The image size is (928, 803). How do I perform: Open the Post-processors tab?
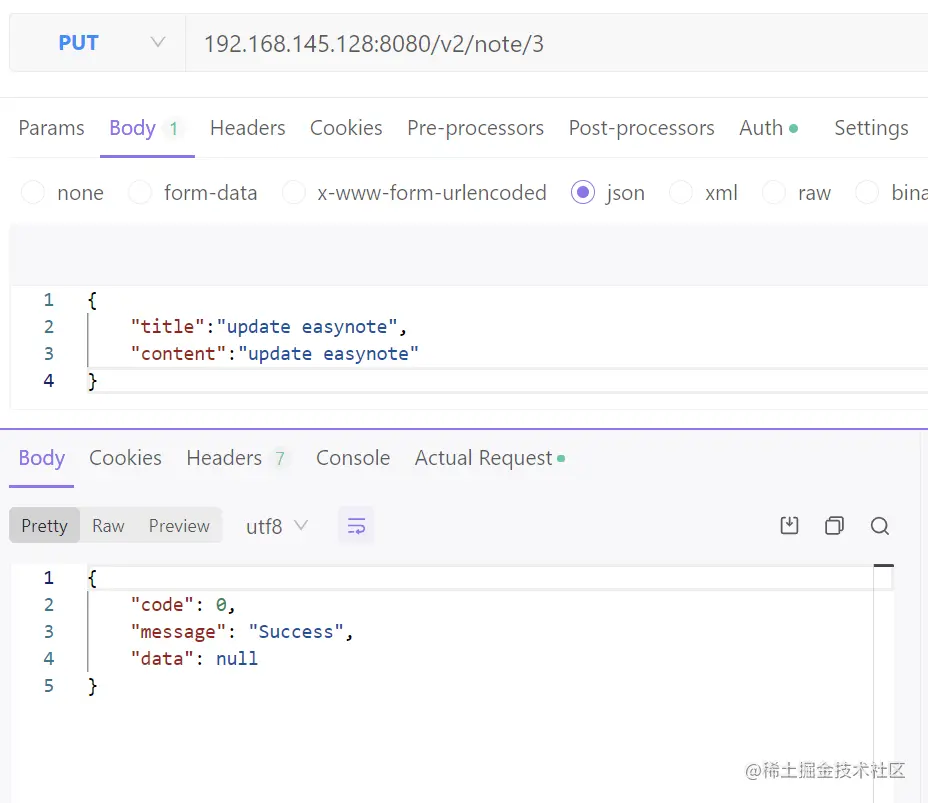pyautogui.click(x=641, y=128)
